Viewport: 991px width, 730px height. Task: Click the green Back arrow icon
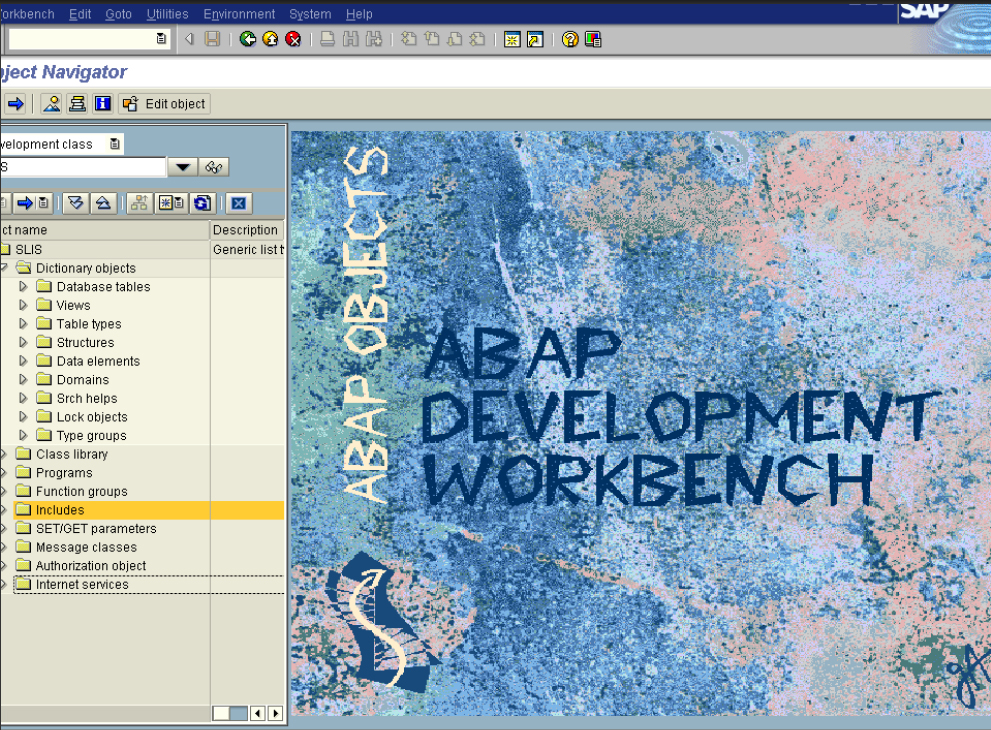(248, 39)
